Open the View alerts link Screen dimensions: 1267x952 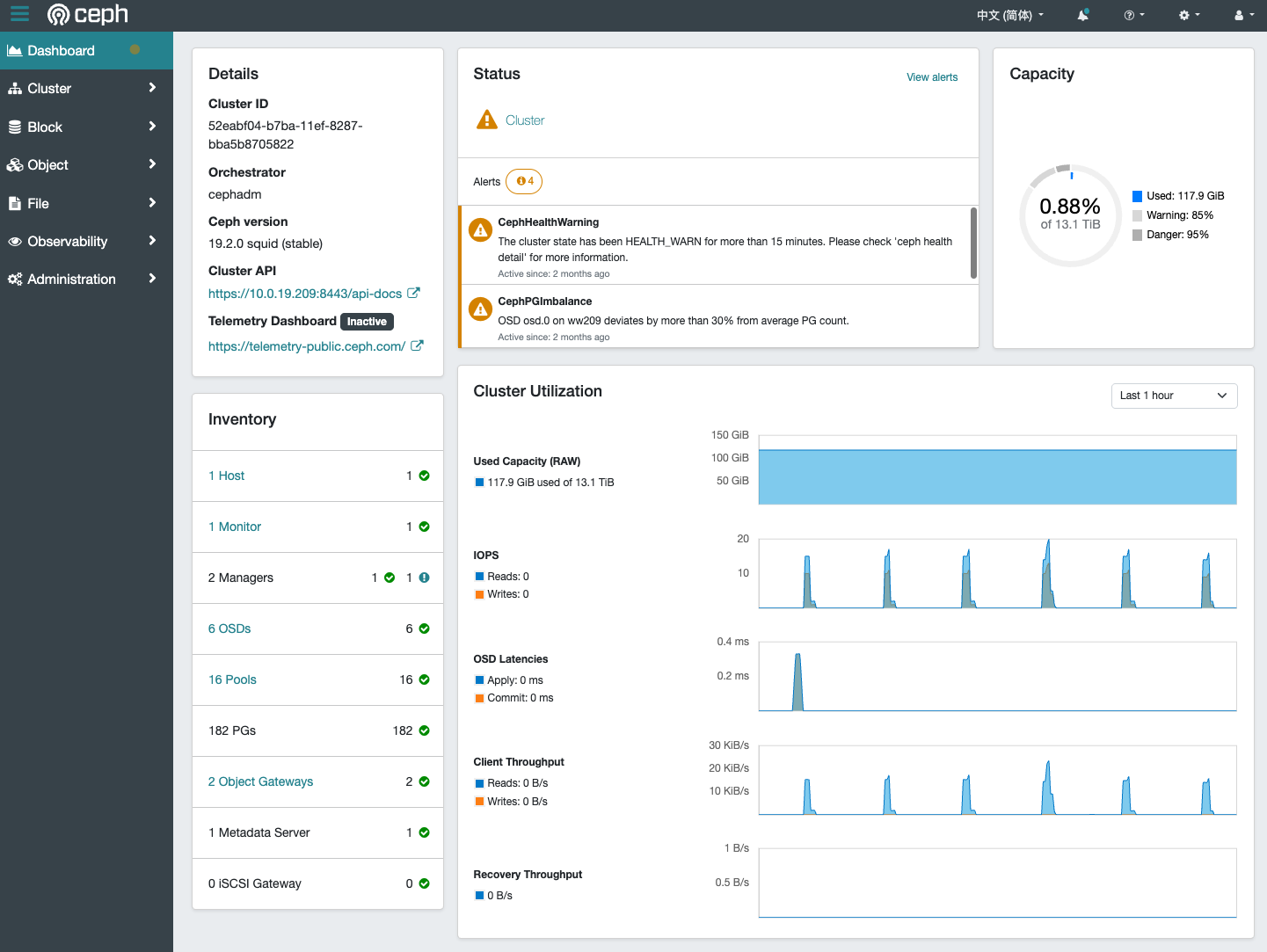[x=931, y=76]
